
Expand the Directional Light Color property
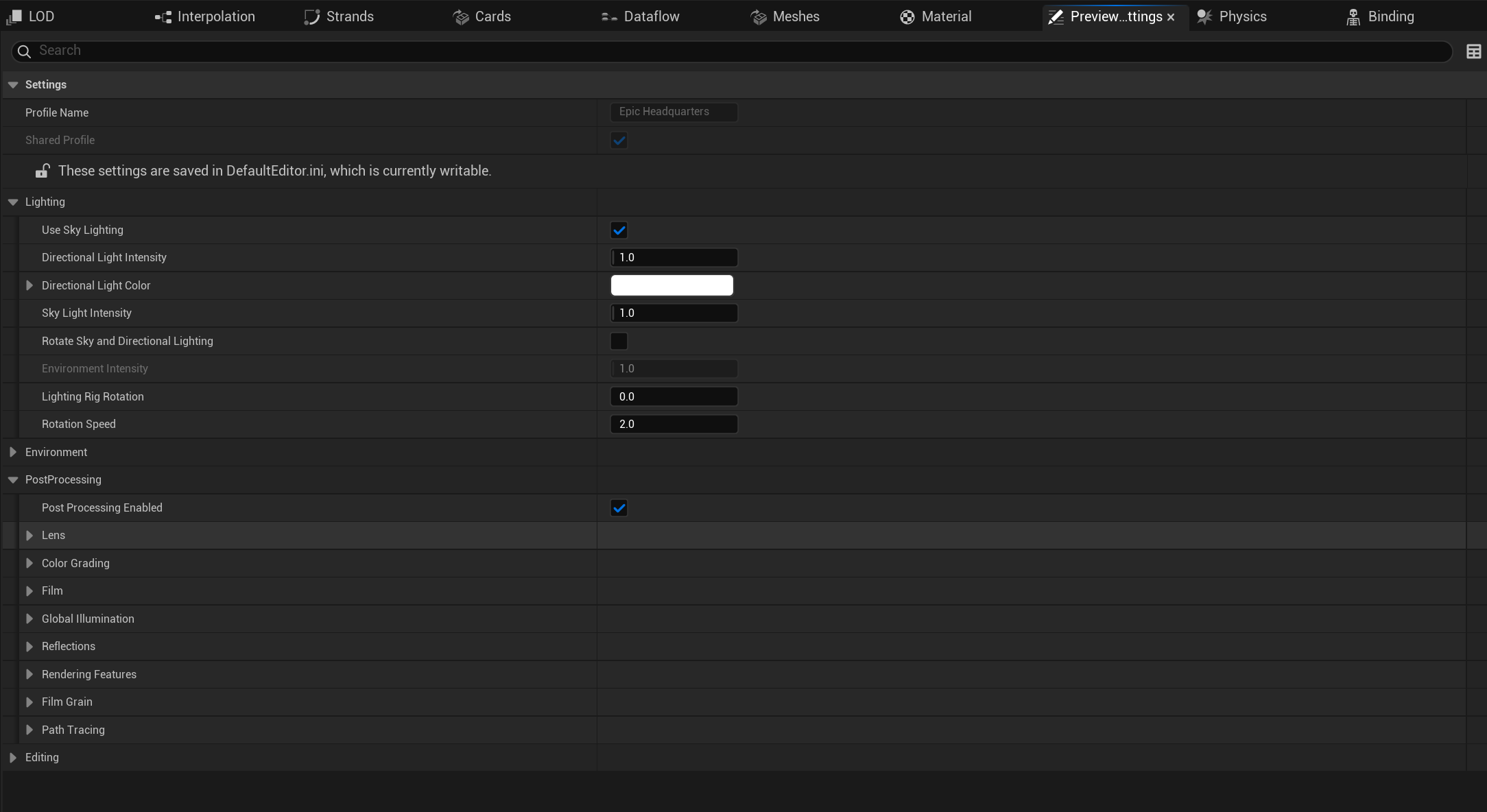pos(29,285)
